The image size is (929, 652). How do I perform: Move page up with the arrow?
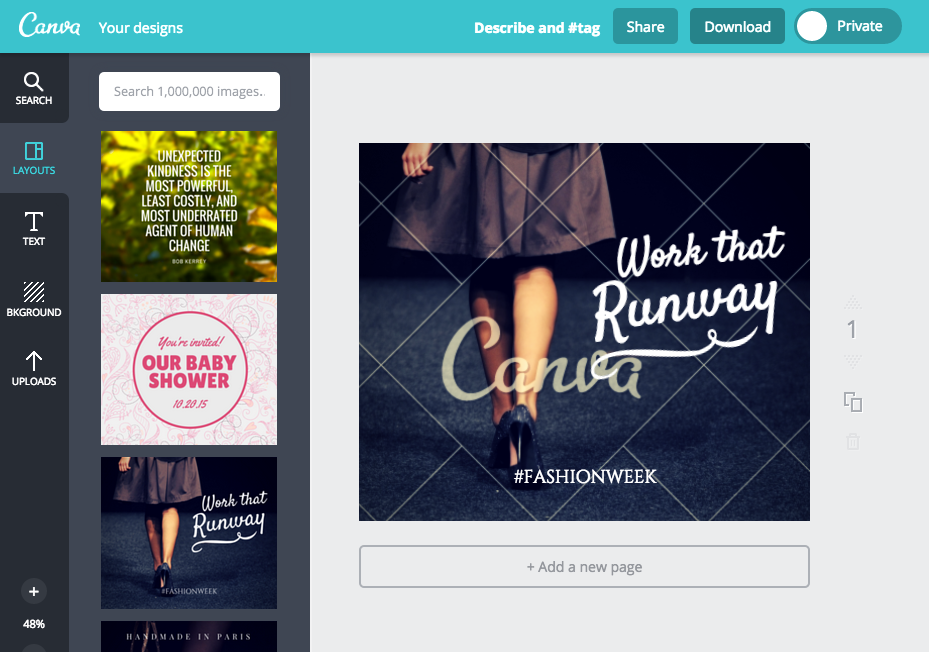[853, 302]
